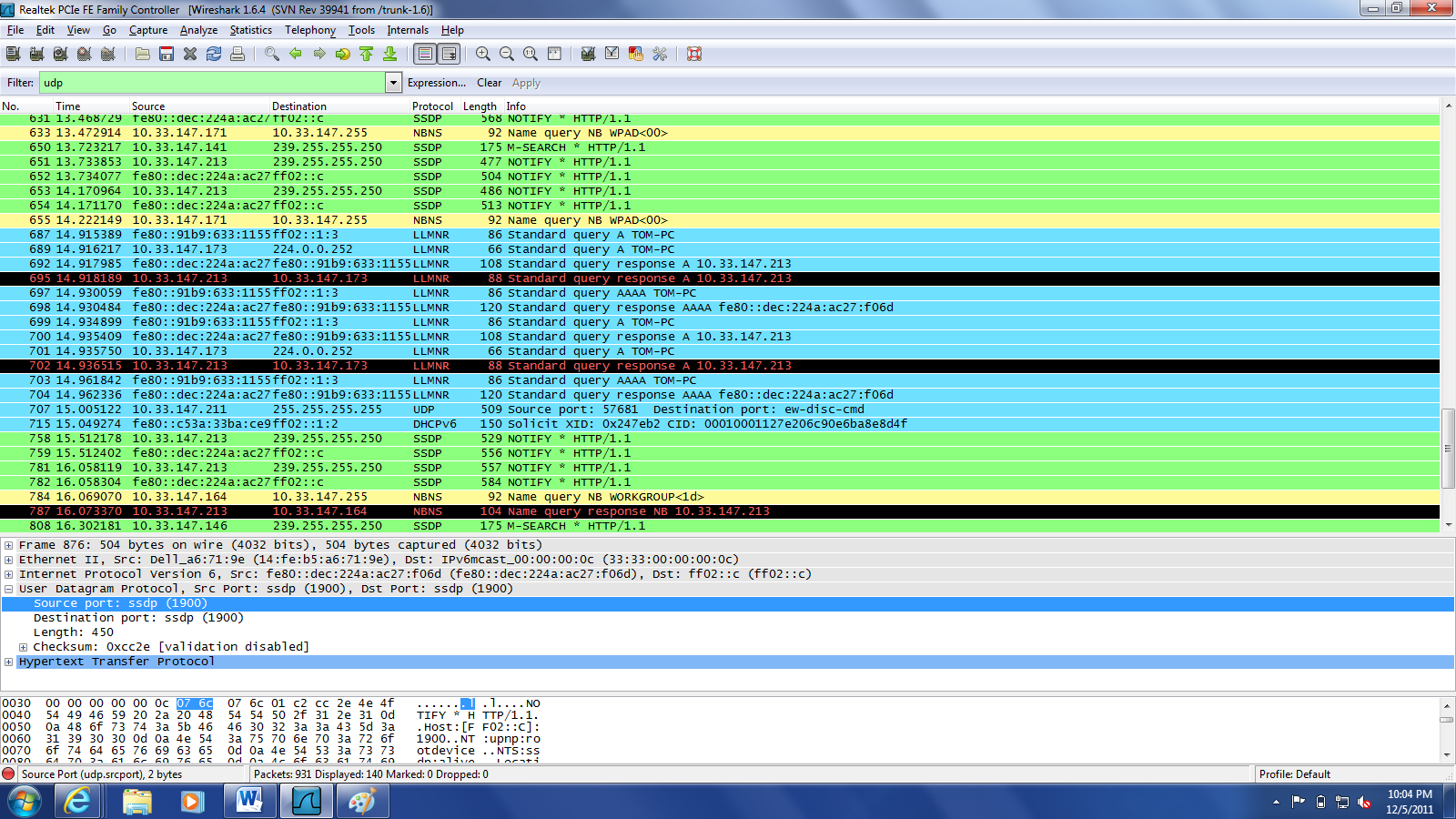This screenshot has height=819, width=1456.
Task: Toggle packet list colorization
Action: click(425, 54)
